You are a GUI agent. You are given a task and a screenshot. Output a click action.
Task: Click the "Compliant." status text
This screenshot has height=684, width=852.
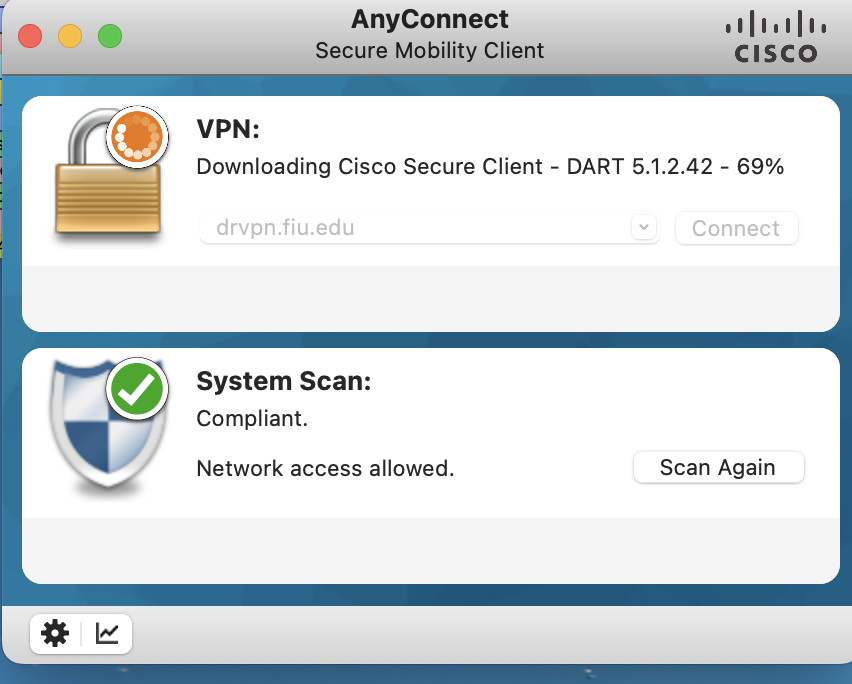pos(252,419)
